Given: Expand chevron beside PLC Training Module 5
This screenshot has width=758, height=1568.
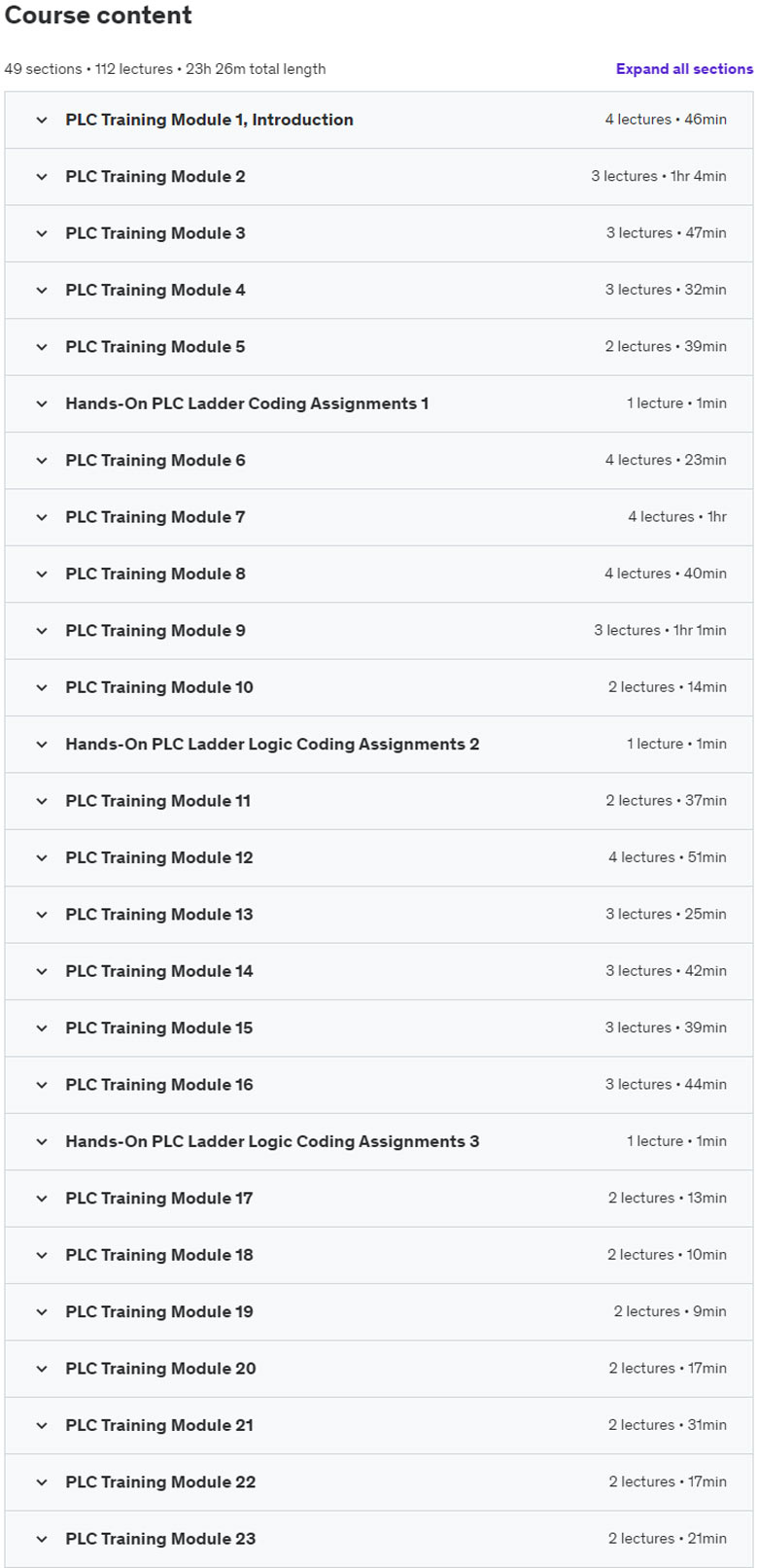Looking at the screenshot, I should pyautogui.click(x=42, y=347).
